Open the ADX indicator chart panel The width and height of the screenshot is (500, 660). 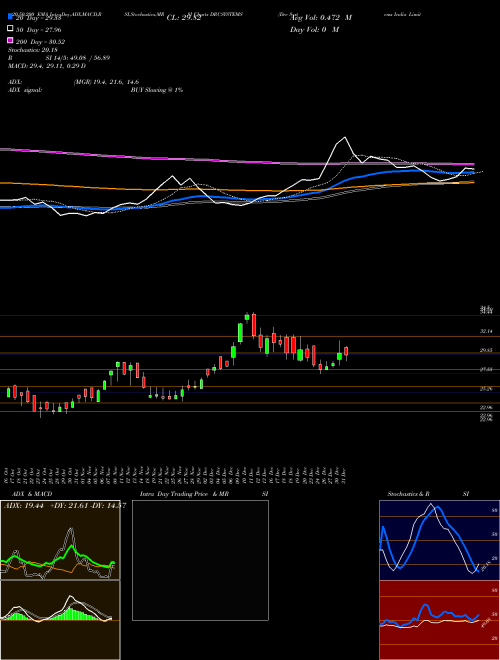60,540
